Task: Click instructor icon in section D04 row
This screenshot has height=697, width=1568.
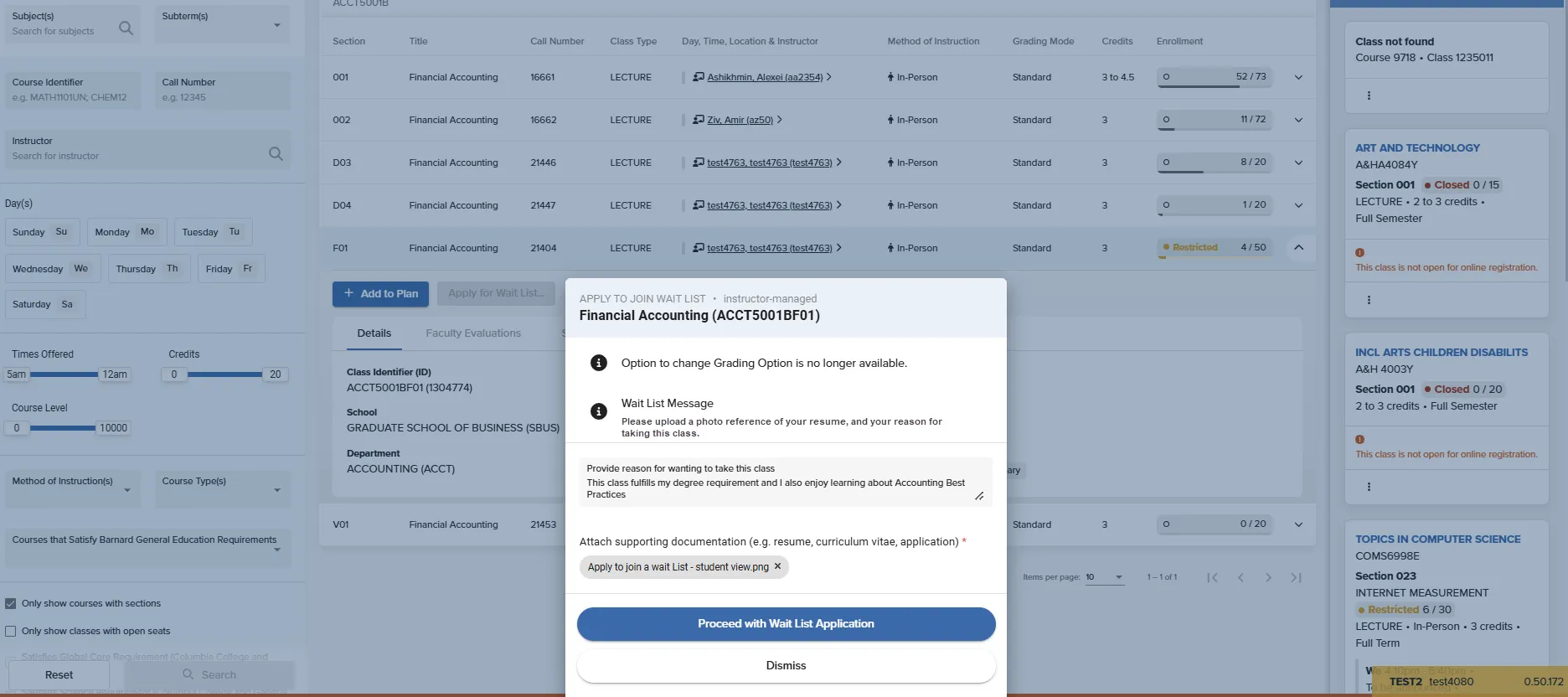Action: [x=699, y=205]
